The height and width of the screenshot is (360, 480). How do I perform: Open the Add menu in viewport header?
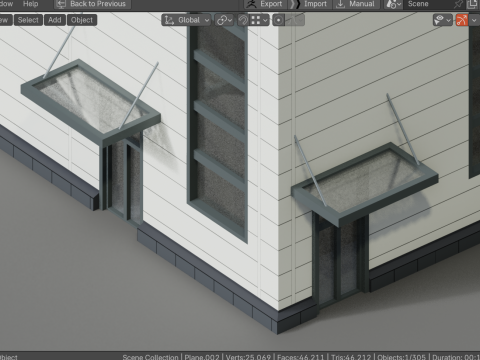55,20
